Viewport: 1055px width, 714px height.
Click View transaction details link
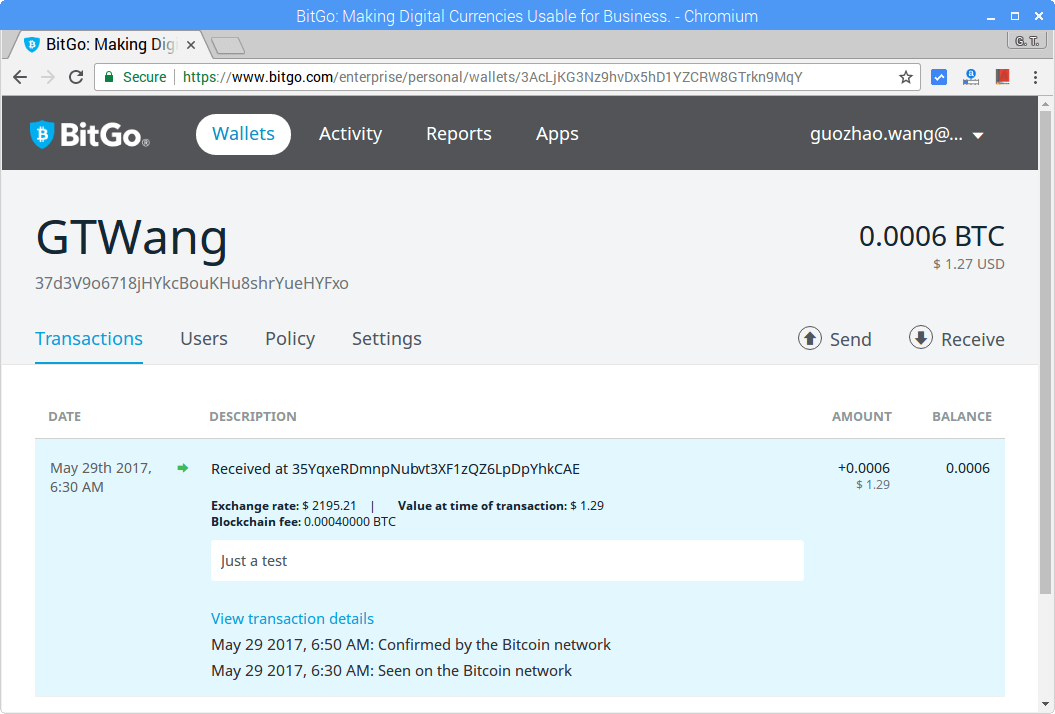[292, 619]
